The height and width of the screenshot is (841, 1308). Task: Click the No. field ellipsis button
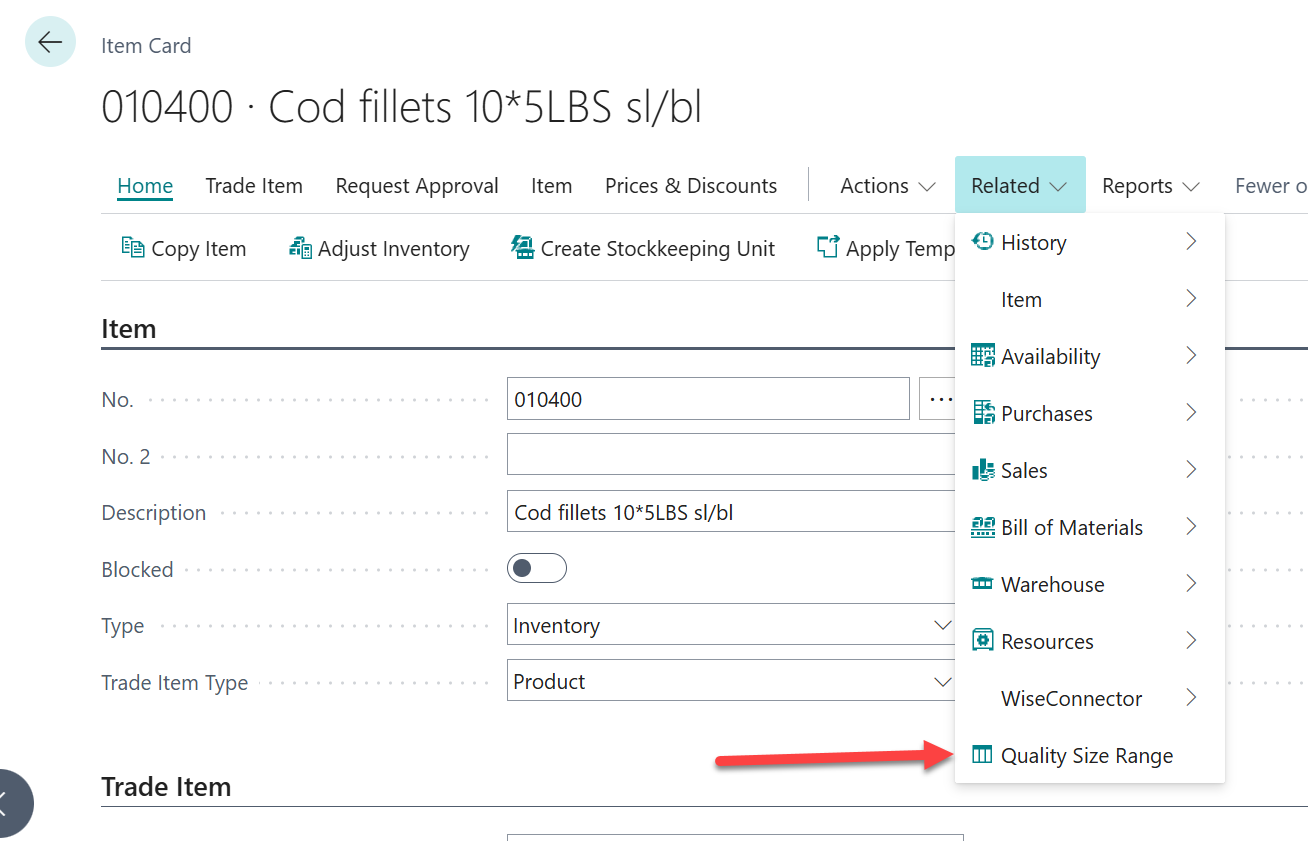pyautogui.click(x=939, y=399)
